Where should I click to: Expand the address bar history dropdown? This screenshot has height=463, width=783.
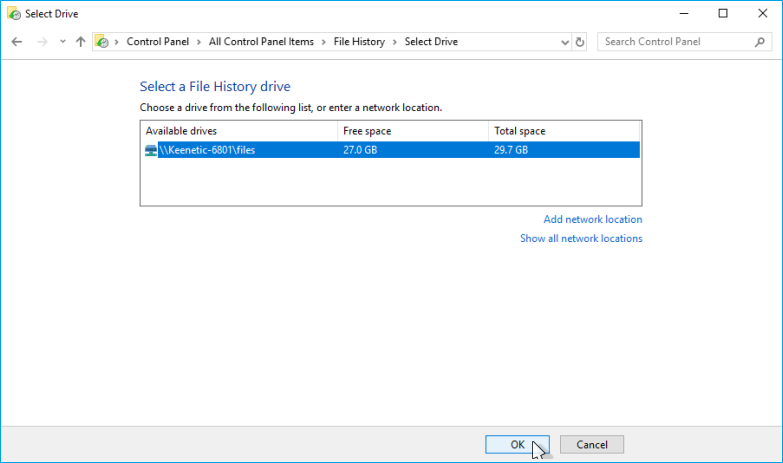pyautogui.click(x=564, y=42)
